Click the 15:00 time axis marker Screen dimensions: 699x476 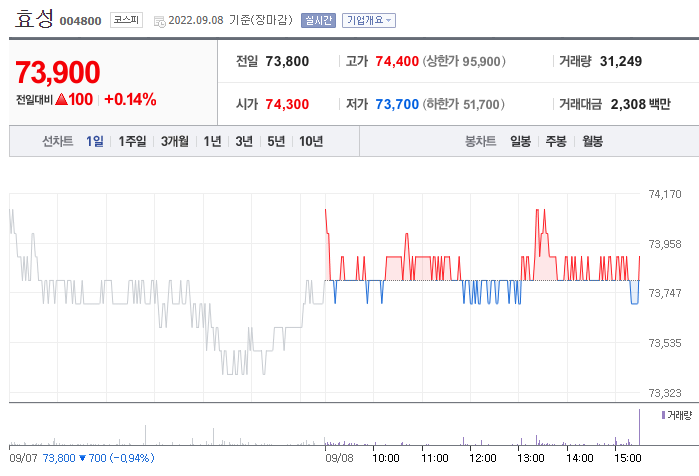tap(628, 458)
